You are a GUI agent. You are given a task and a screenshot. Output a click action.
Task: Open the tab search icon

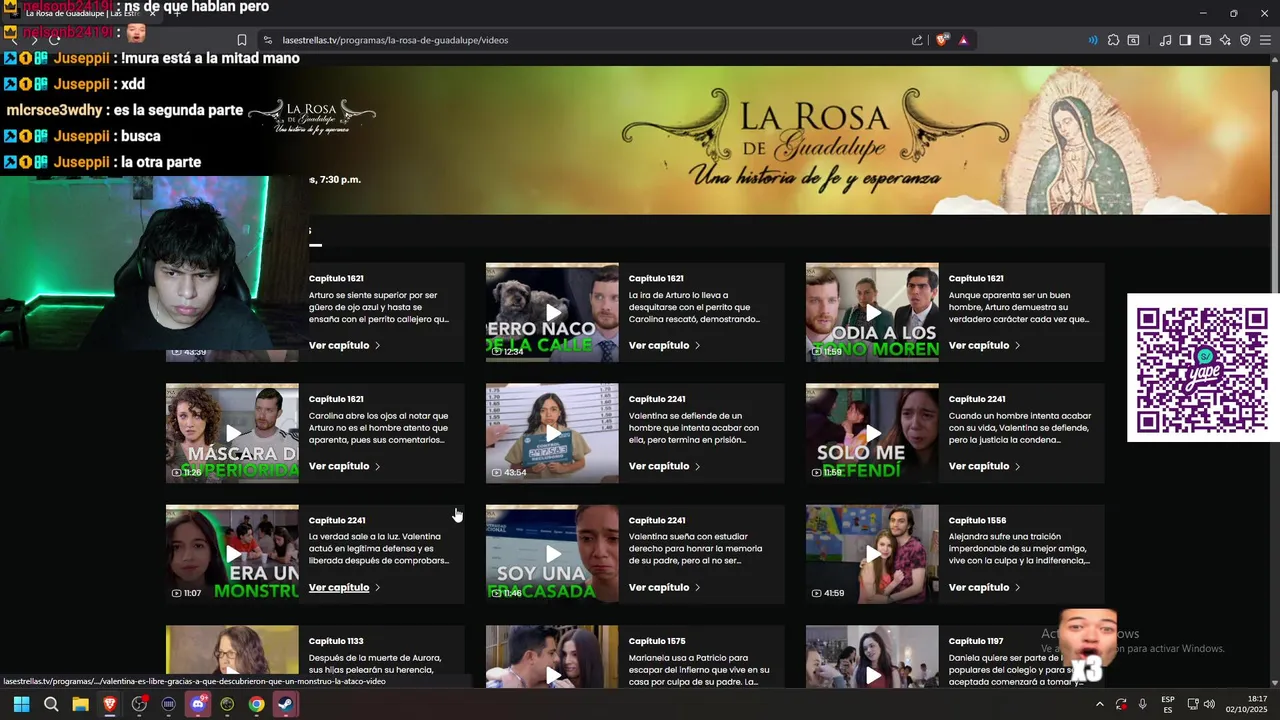point(1133,40)
